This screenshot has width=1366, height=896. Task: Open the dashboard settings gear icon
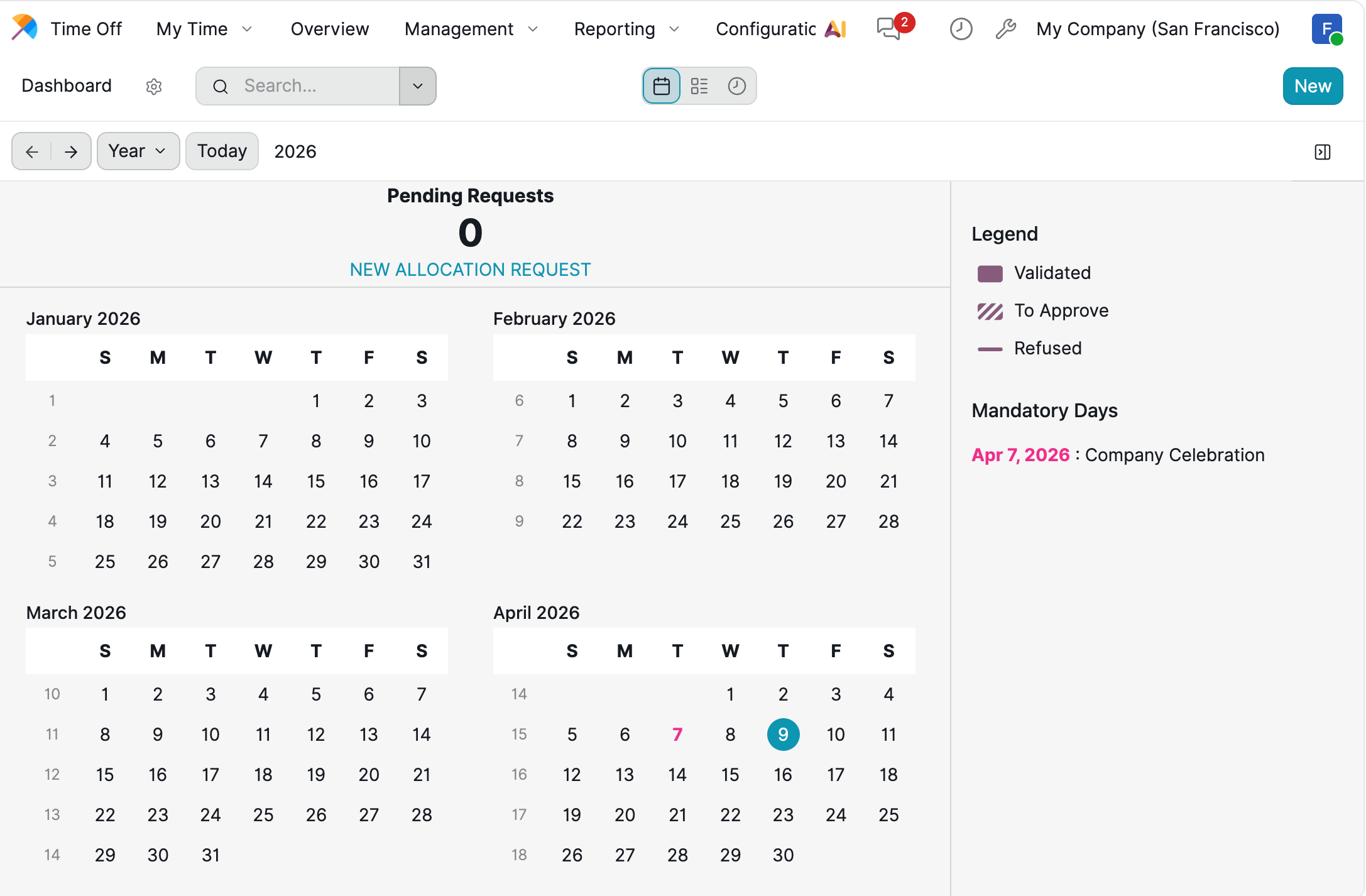pyautogui.click(x=154, y=86)
